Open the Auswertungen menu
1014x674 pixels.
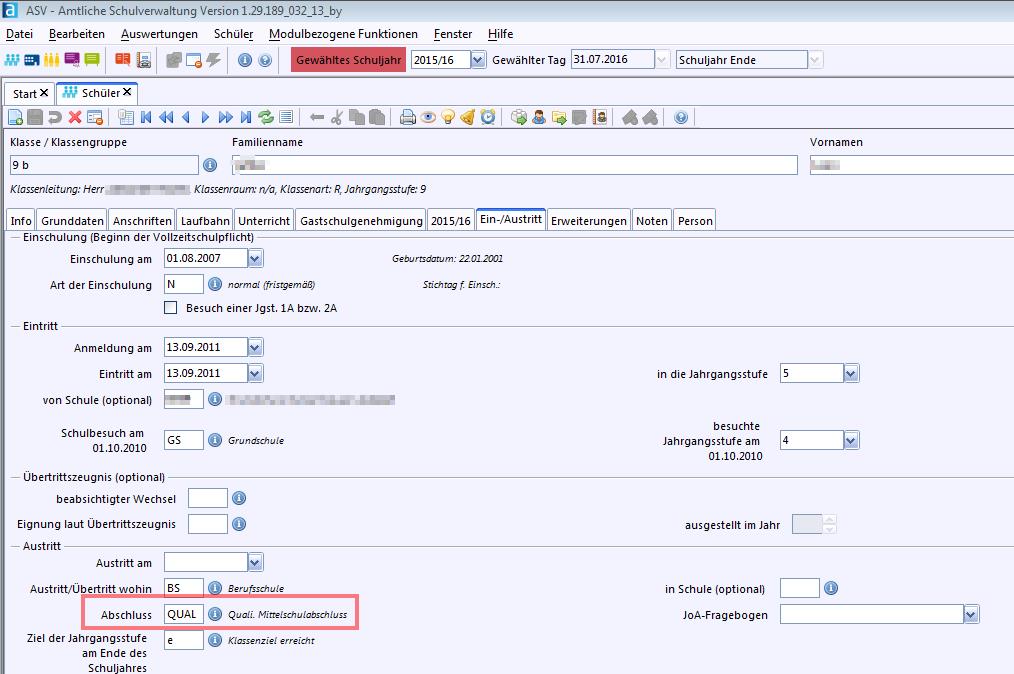(x=159, y=34)
